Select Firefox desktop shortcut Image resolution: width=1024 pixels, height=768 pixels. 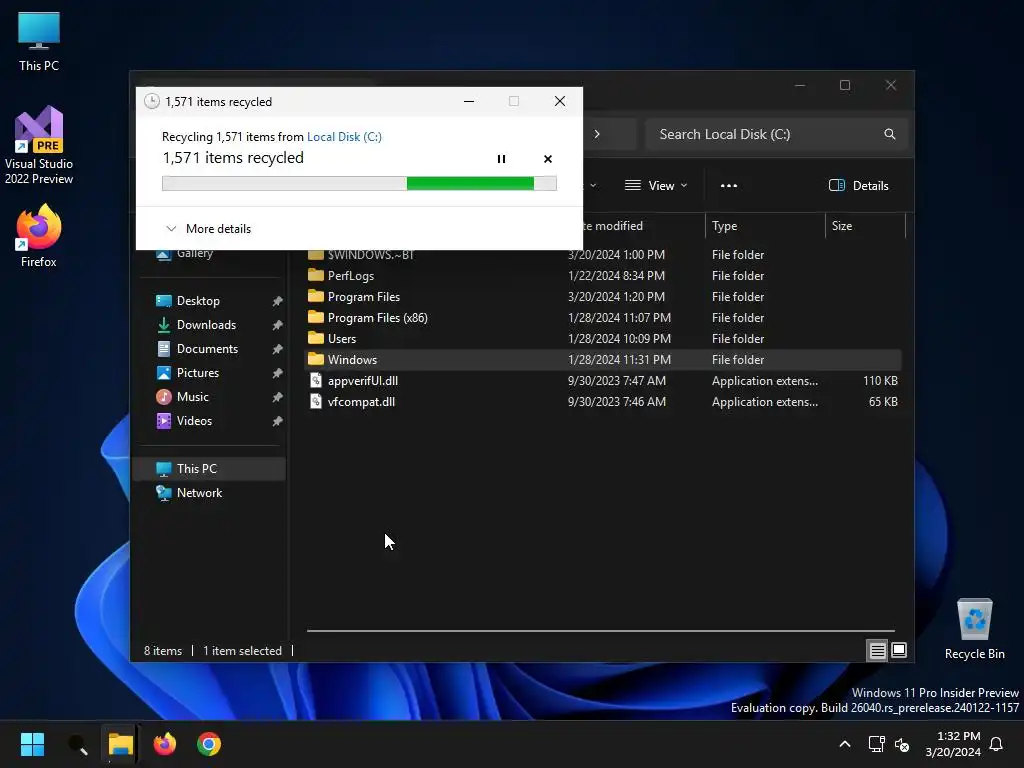click(x=39, y=236)
